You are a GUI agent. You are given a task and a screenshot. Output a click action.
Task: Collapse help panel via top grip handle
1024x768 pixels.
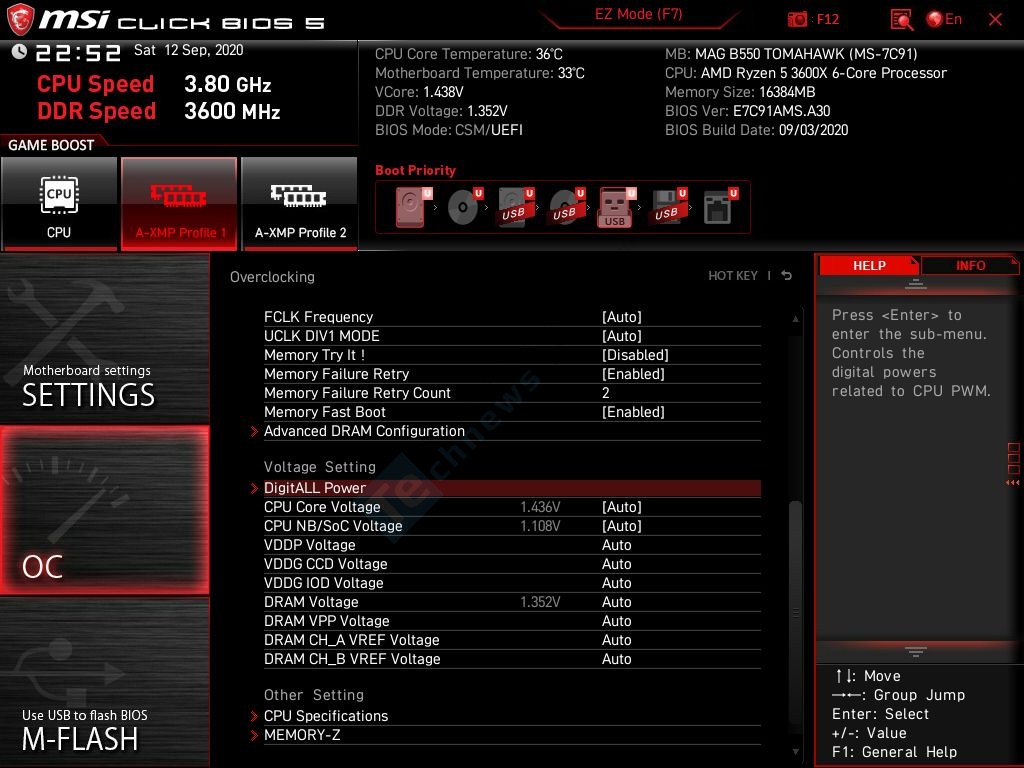click(x=916, y=284)
